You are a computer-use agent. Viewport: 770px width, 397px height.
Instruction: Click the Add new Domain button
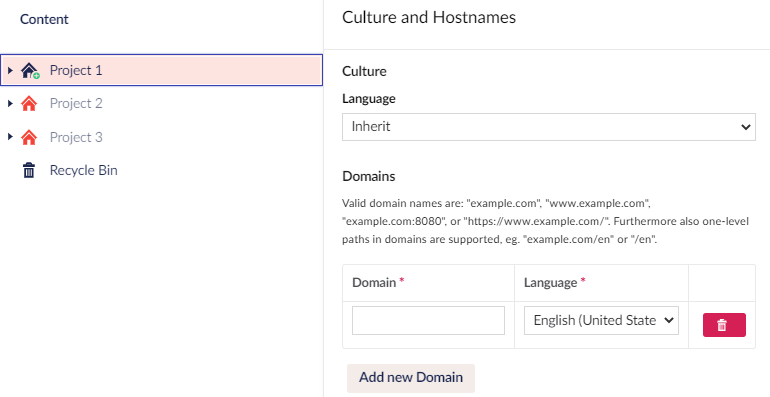[411, 378]
